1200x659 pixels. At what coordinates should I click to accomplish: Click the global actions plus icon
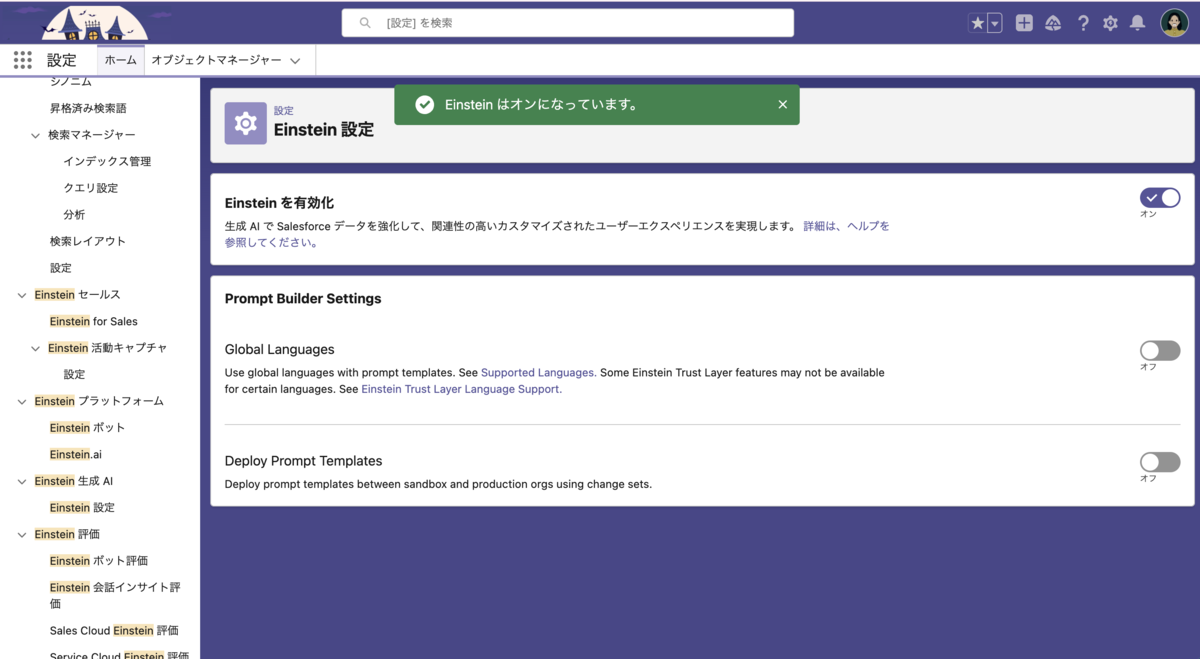1024,23
